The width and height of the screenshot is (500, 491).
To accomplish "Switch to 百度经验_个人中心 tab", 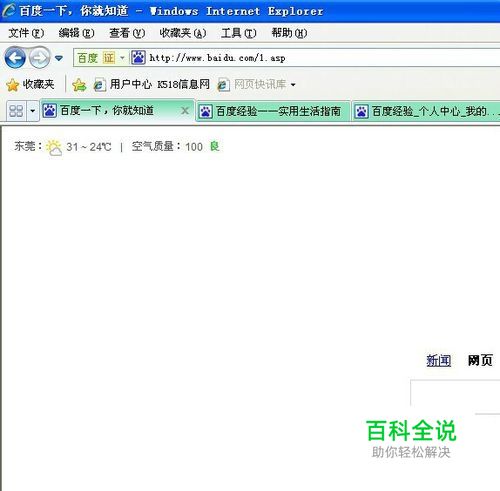I will point(426,111).
